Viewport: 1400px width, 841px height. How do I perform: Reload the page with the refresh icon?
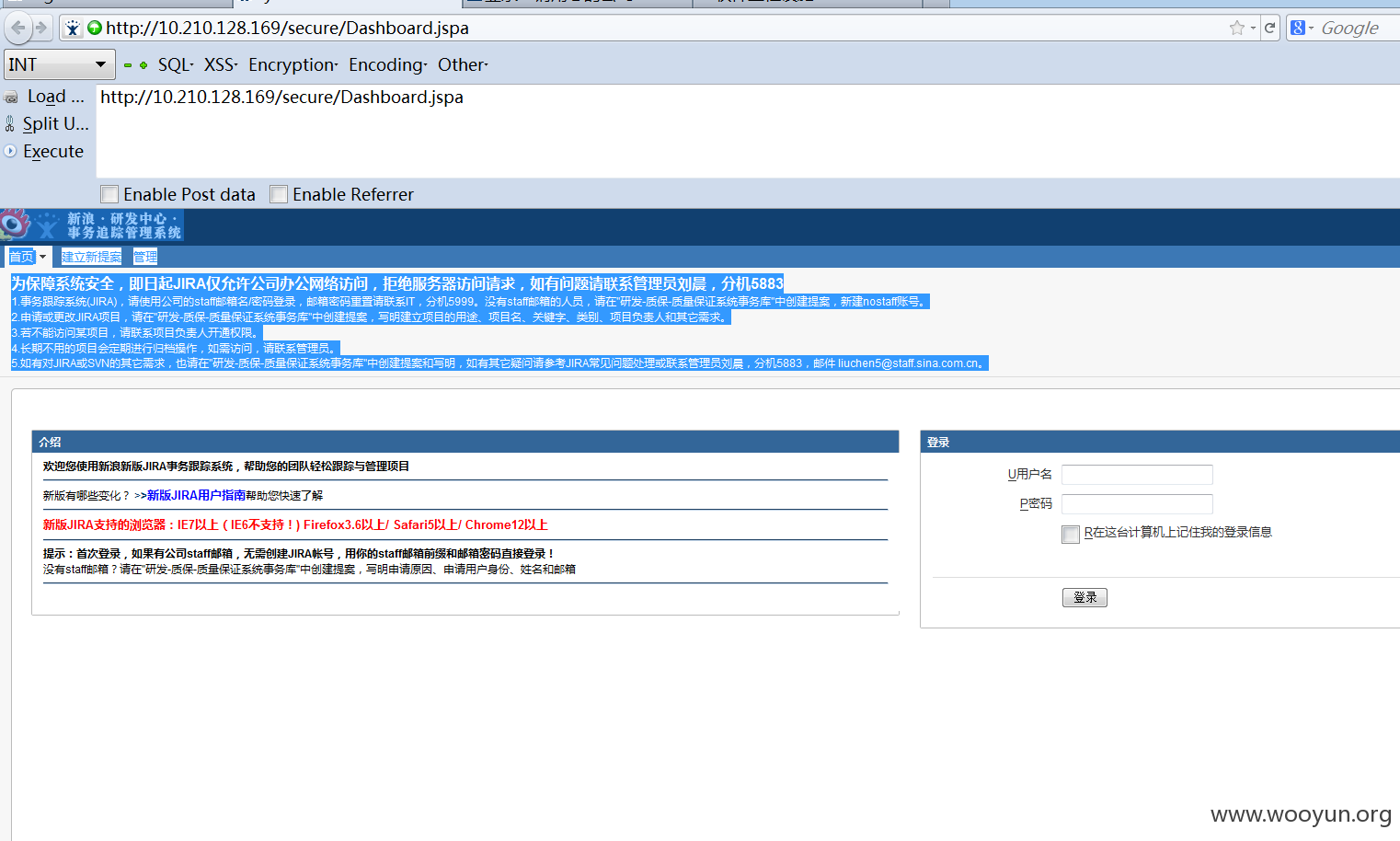pyautogui.click(x=1270, y=28)
